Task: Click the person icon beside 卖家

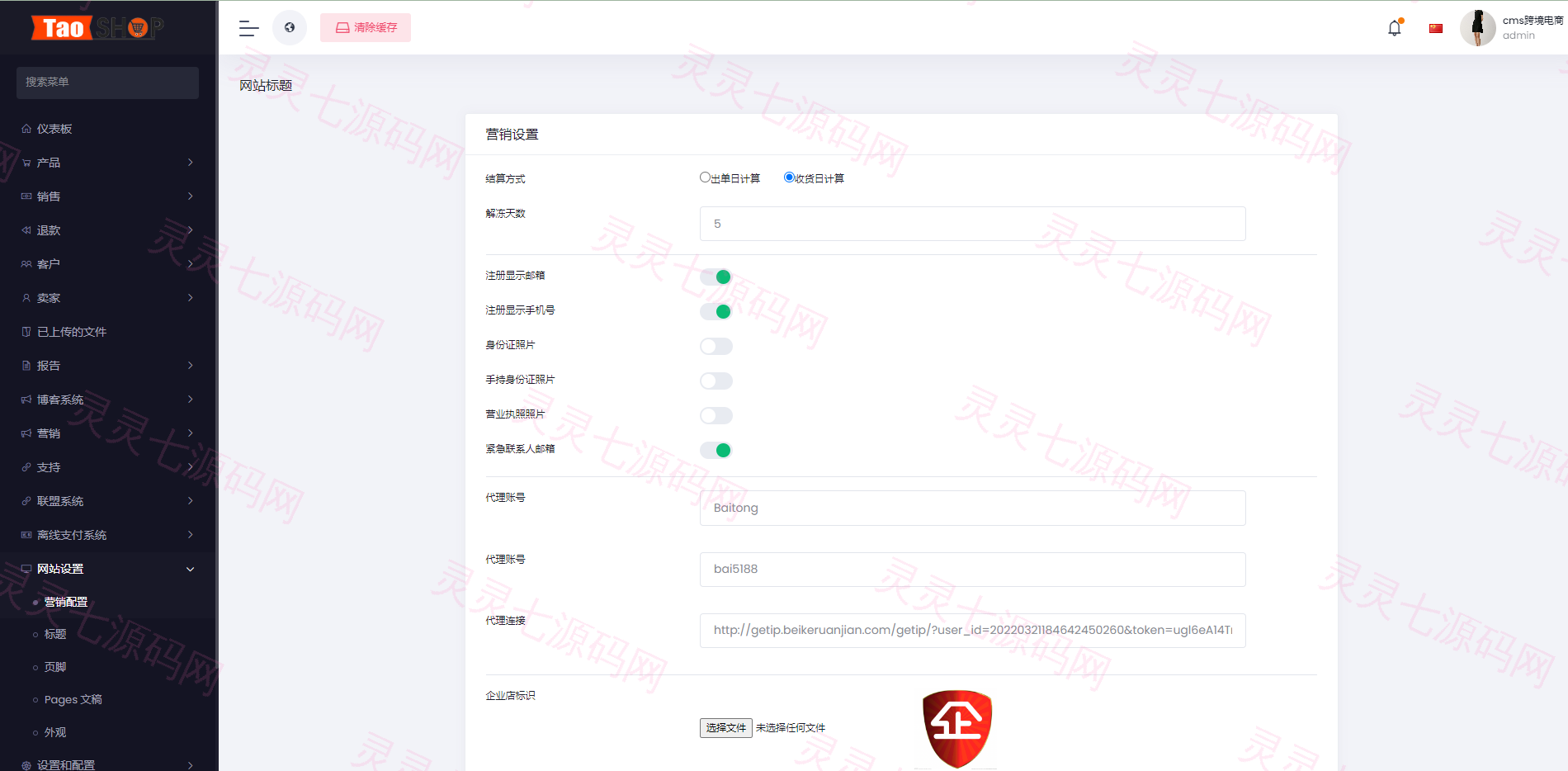Action: [26, 298]
